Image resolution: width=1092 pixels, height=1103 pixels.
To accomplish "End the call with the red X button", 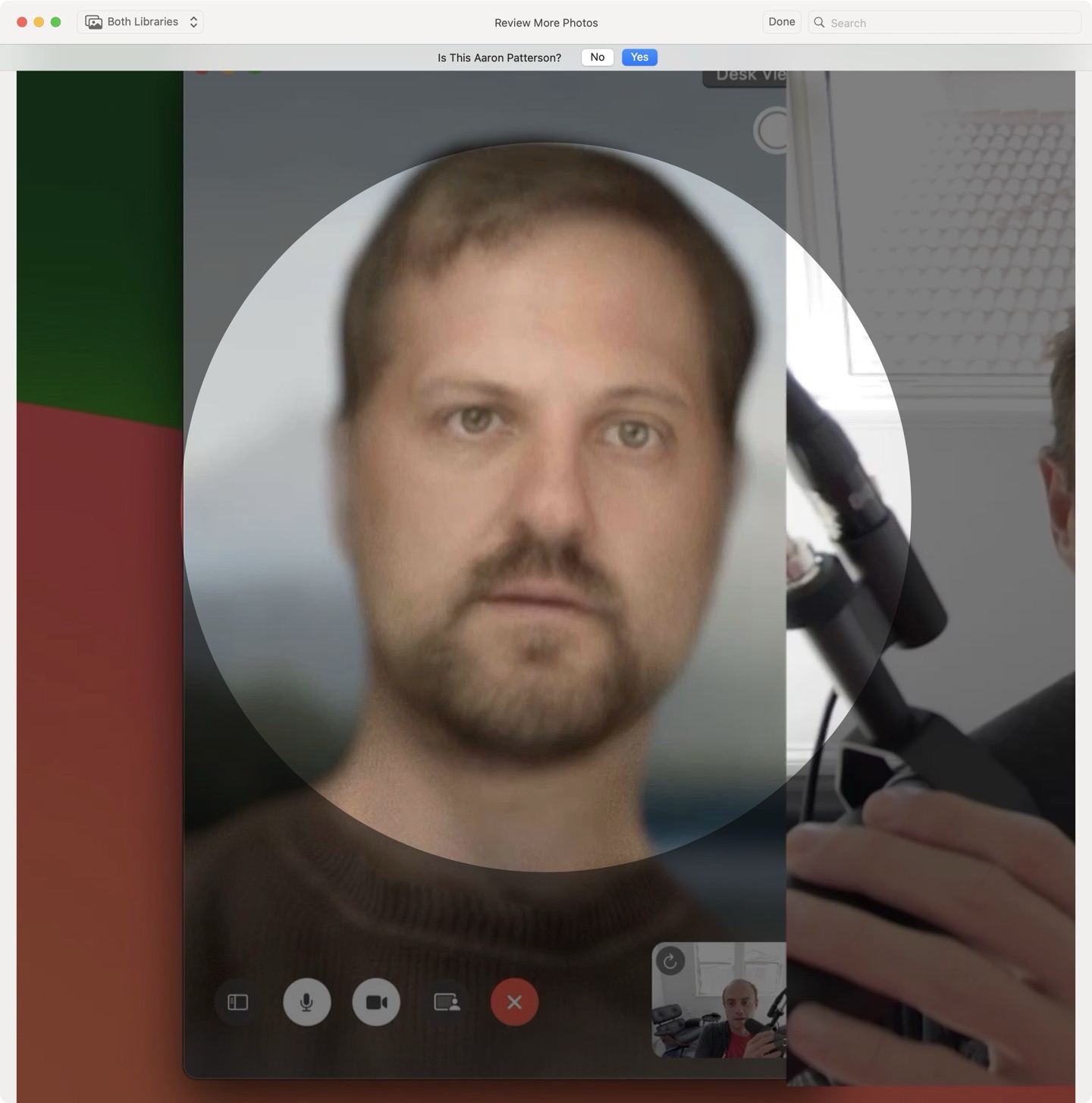I will (514, 1002).
